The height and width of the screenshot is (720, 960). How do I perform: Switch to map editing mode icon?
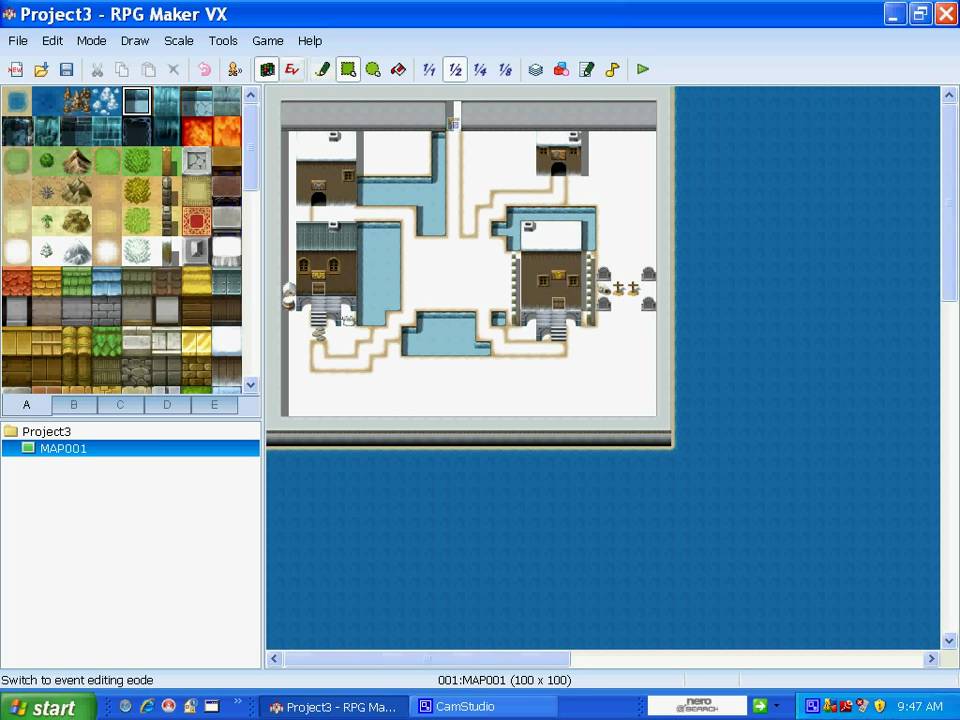266,69
